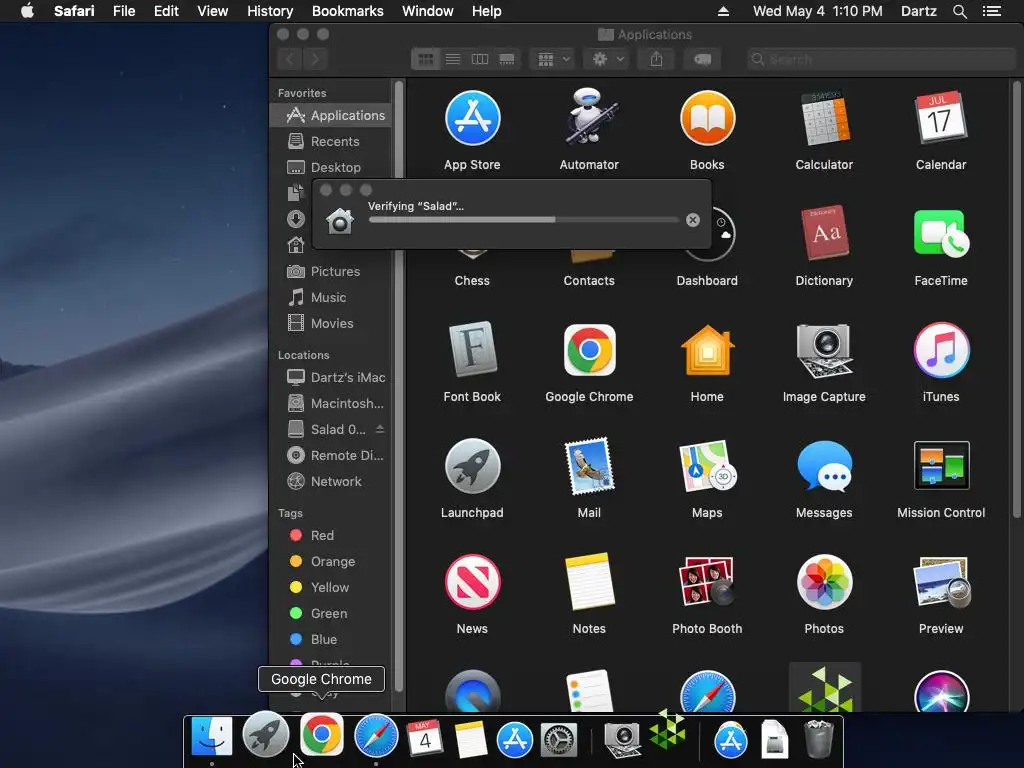Click the Edit Tags toolbar button
1024x768 pixels.
(x=702, y=59)
